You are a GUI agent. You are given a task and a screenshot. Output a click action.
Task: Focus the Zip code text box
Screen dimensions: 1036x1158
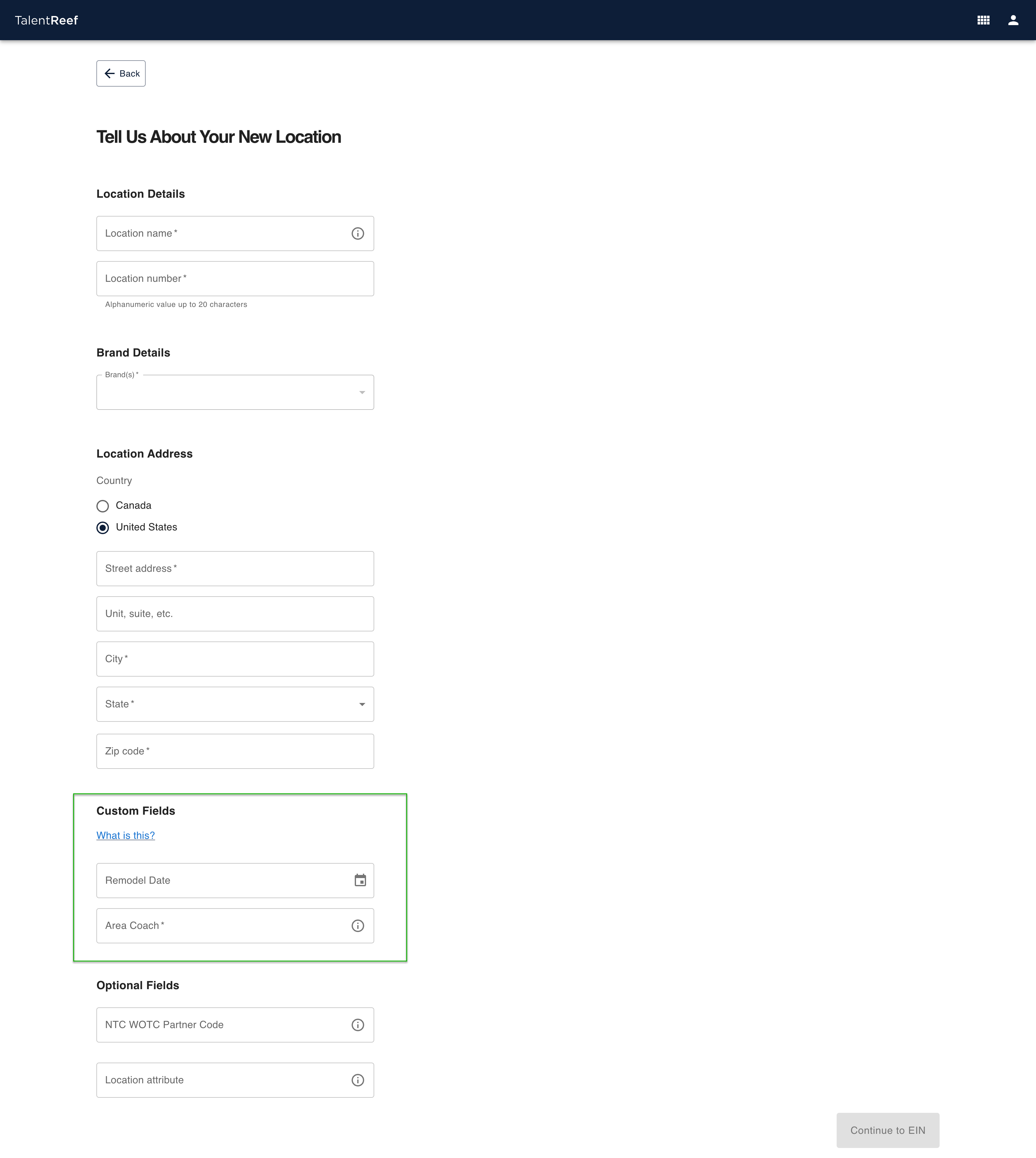[235, 751]
